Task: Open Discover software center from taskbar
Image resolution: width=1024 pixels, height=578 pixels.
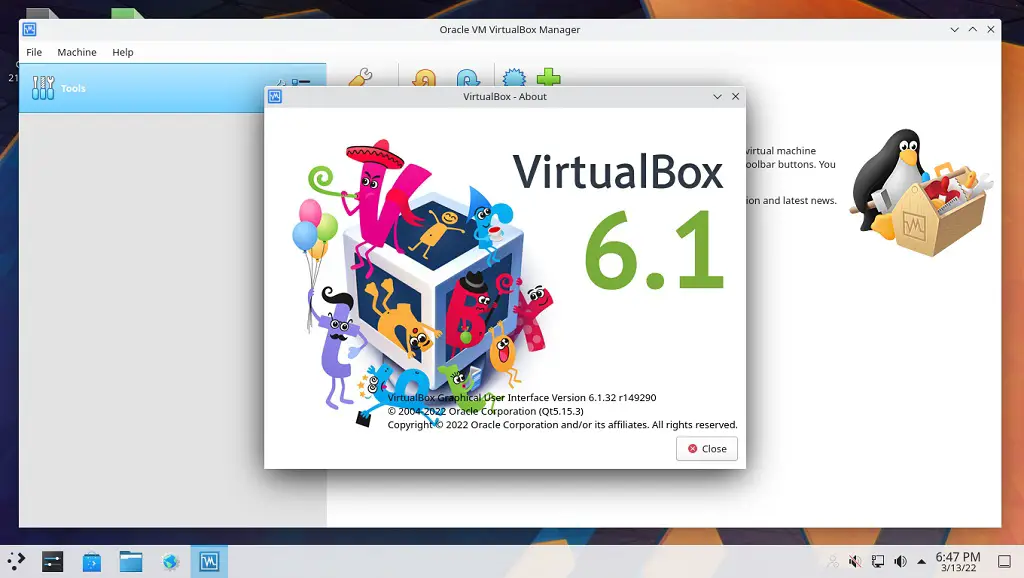Action: pyautogui.click(x=91, y=562)
